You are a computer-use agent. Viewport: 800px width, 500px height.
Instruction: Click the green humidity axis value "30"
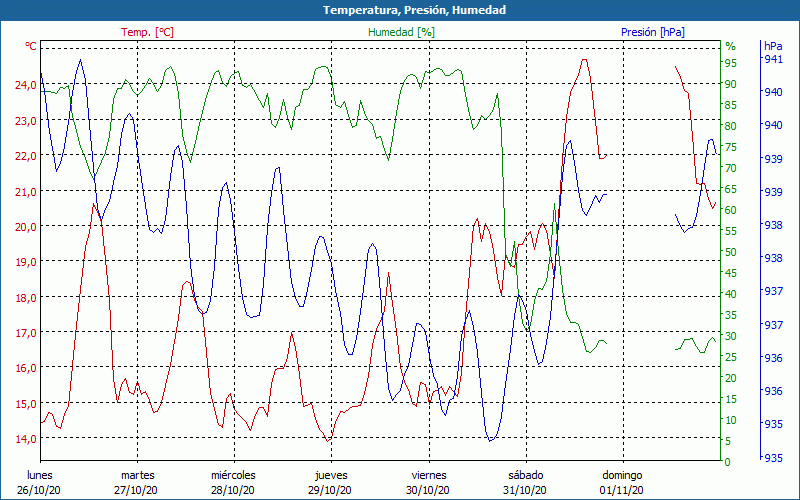(x=731, y=336)
